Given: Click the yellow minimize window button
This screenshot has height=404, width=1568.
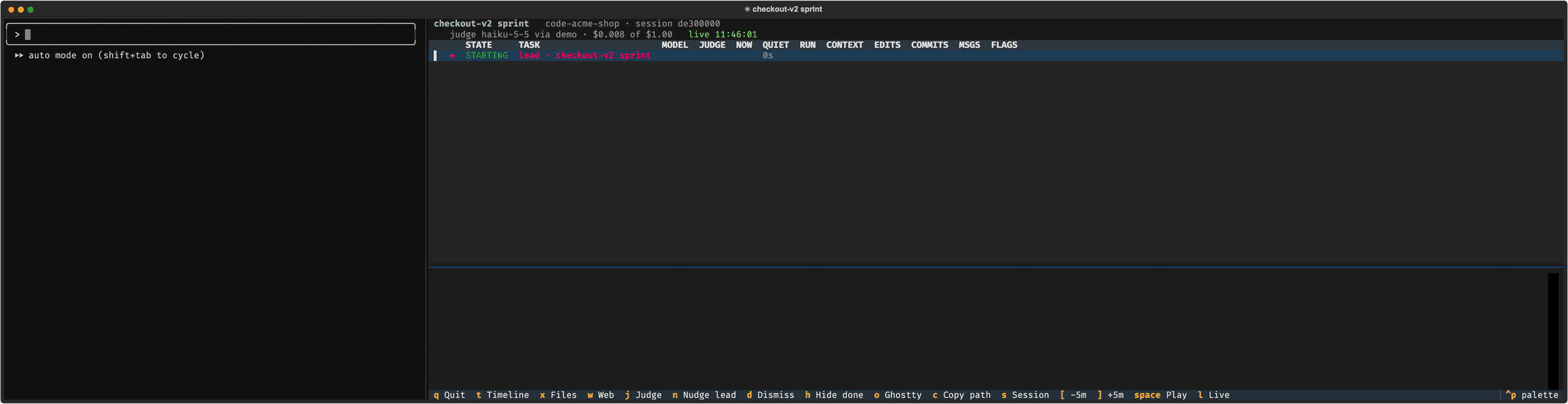Looking at the screenshot, I should [x=21, y=10].
